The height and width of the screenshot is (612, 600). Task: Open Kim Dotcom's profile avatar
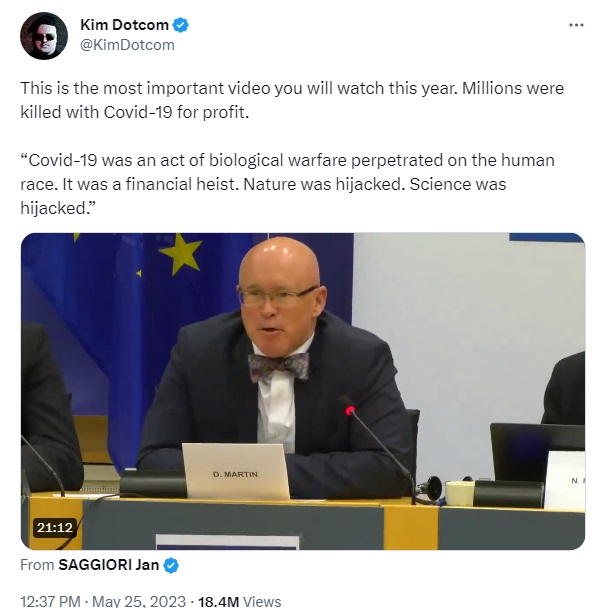44,36
